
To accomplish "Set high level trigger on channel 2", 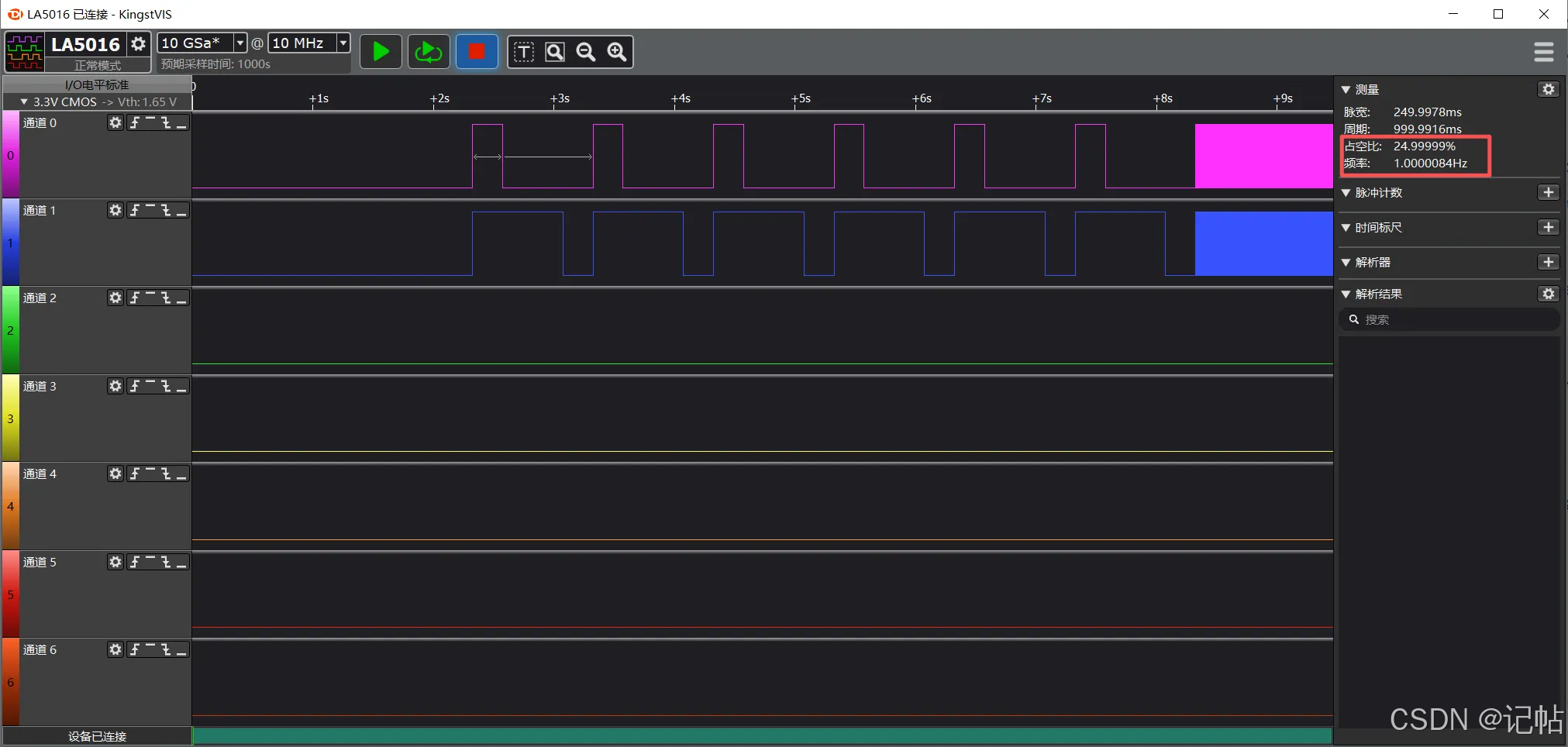I will [150, 298].
